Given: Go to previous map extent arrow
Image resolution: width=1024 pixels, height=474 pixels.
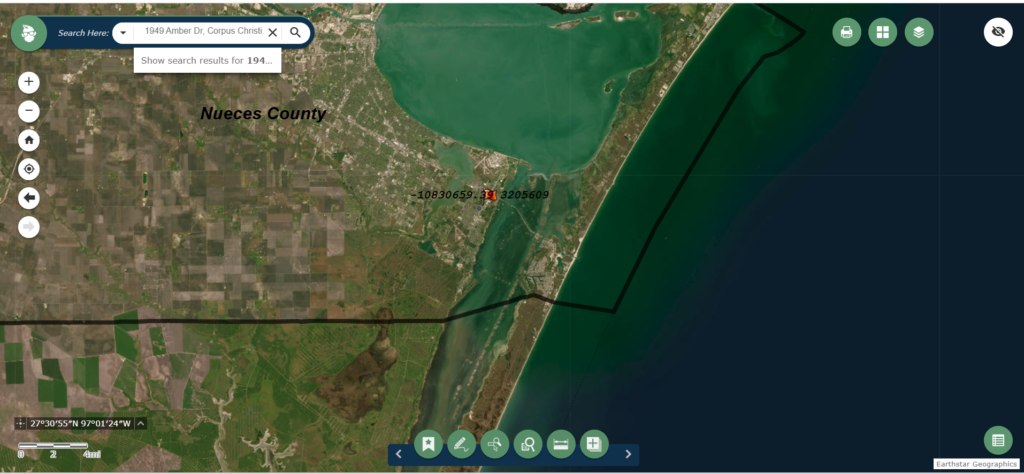Looking at the screenshot, I should [29, 198].
